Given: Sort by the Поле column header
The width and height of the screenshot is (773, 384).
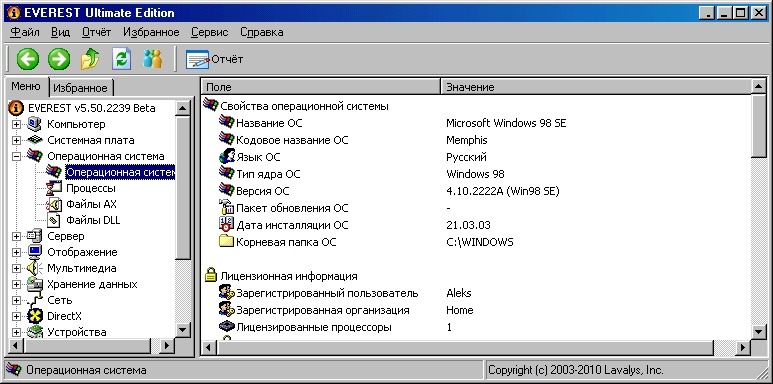Looking at the screenshot, I should point(321,87).
